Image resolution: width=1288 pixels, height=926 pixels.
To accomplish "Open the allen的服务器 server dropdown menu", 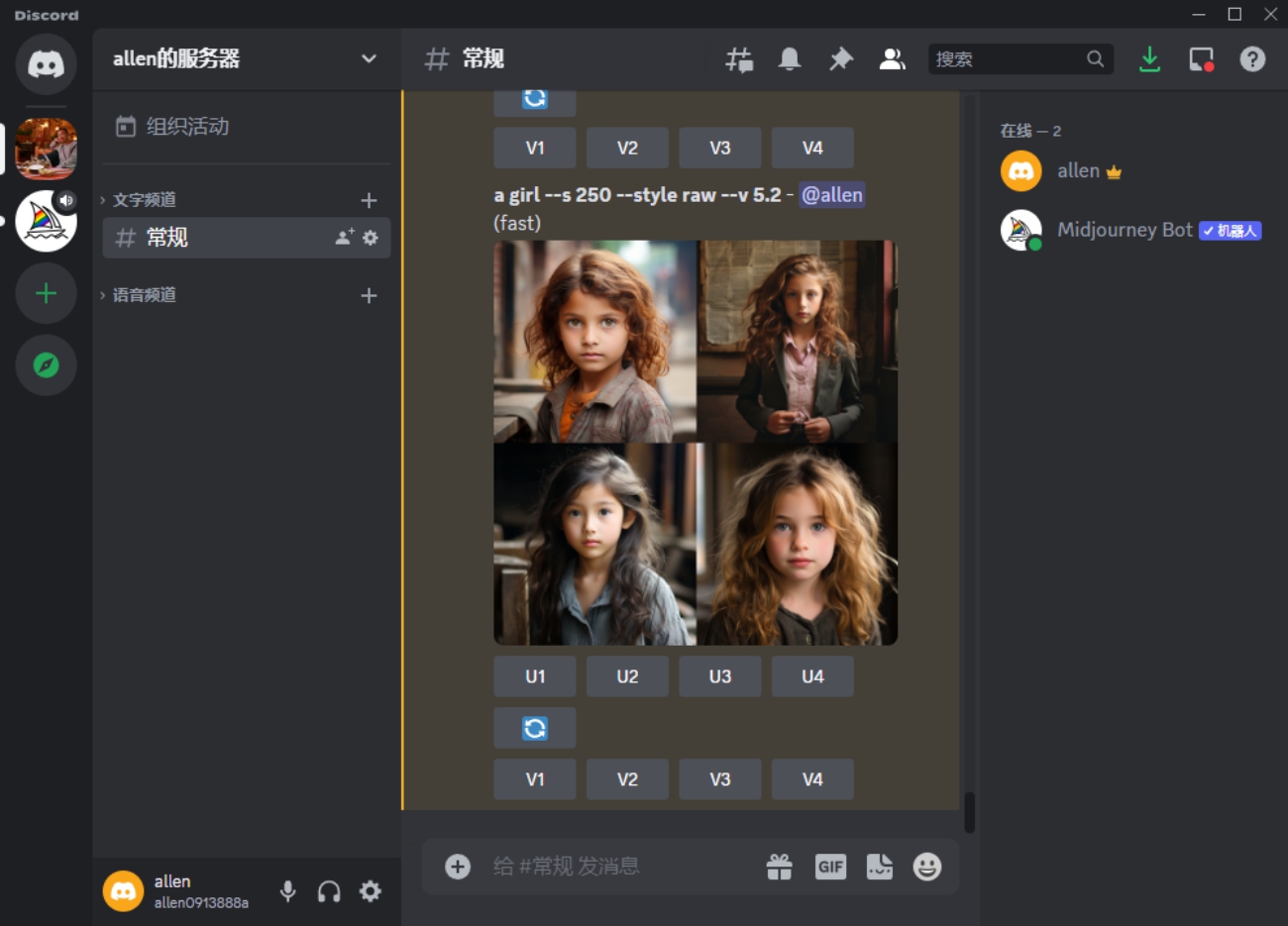I will [x=369, y=58].
